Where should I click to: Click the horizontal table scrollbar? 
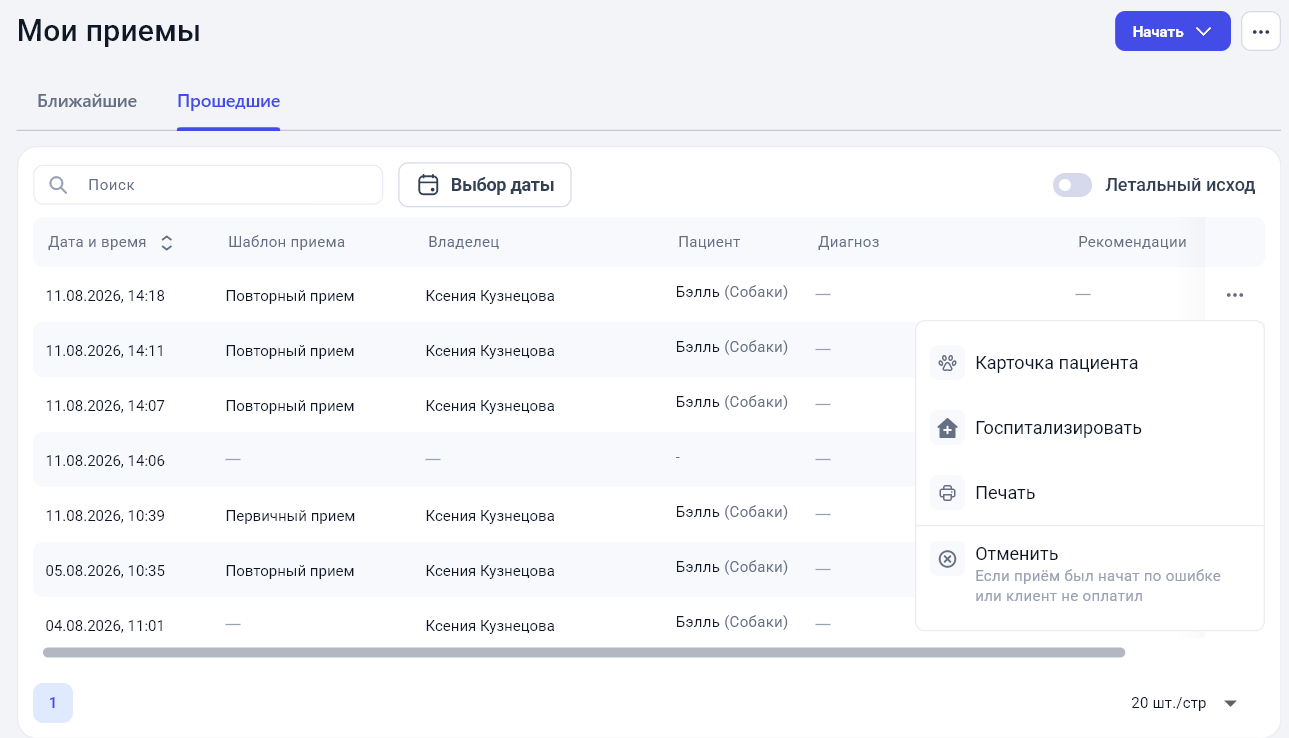584,652
